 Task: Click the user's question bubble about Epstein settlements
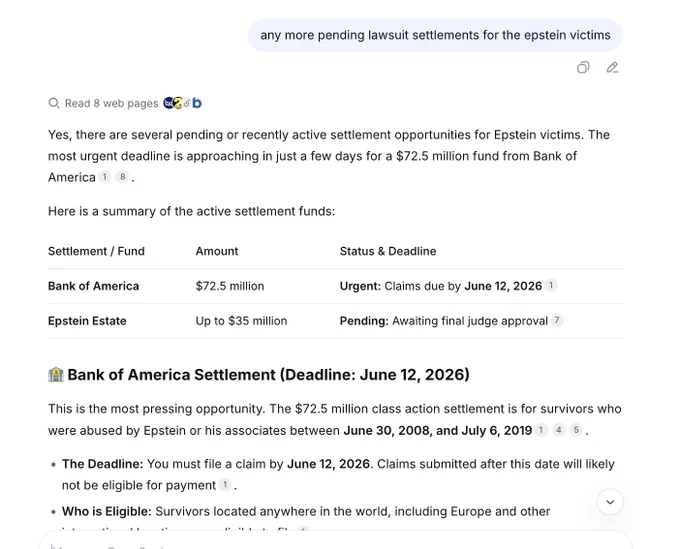(x=435, y=35)
